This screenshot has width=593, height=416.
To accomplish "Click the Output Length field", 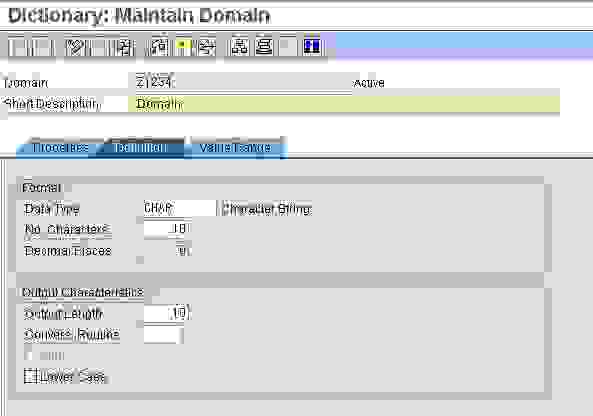I will click(x=167, y=313).
